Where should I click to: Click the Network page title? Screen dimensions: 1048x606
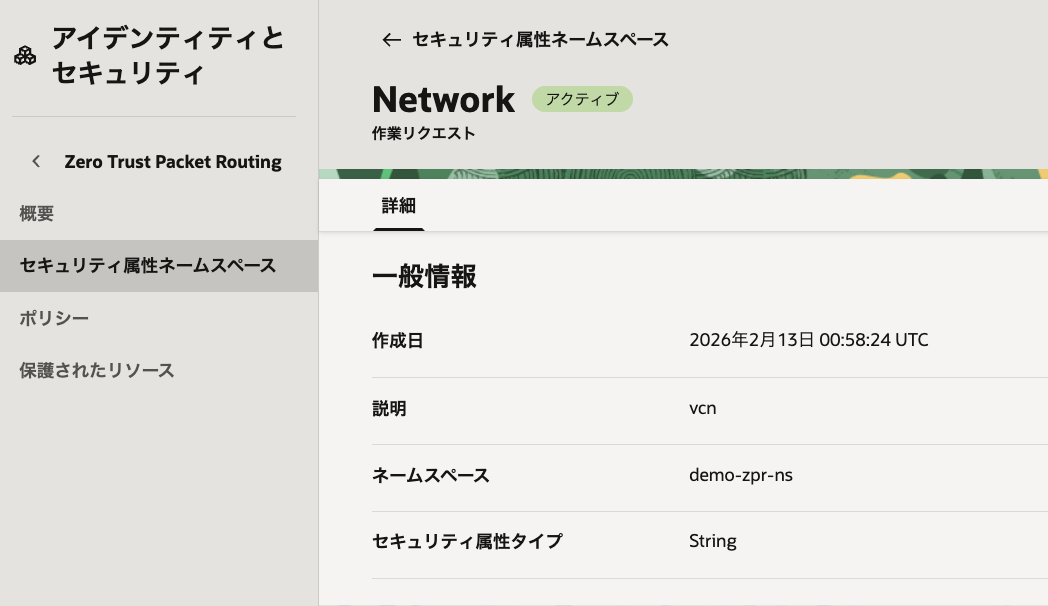point(443,99)
